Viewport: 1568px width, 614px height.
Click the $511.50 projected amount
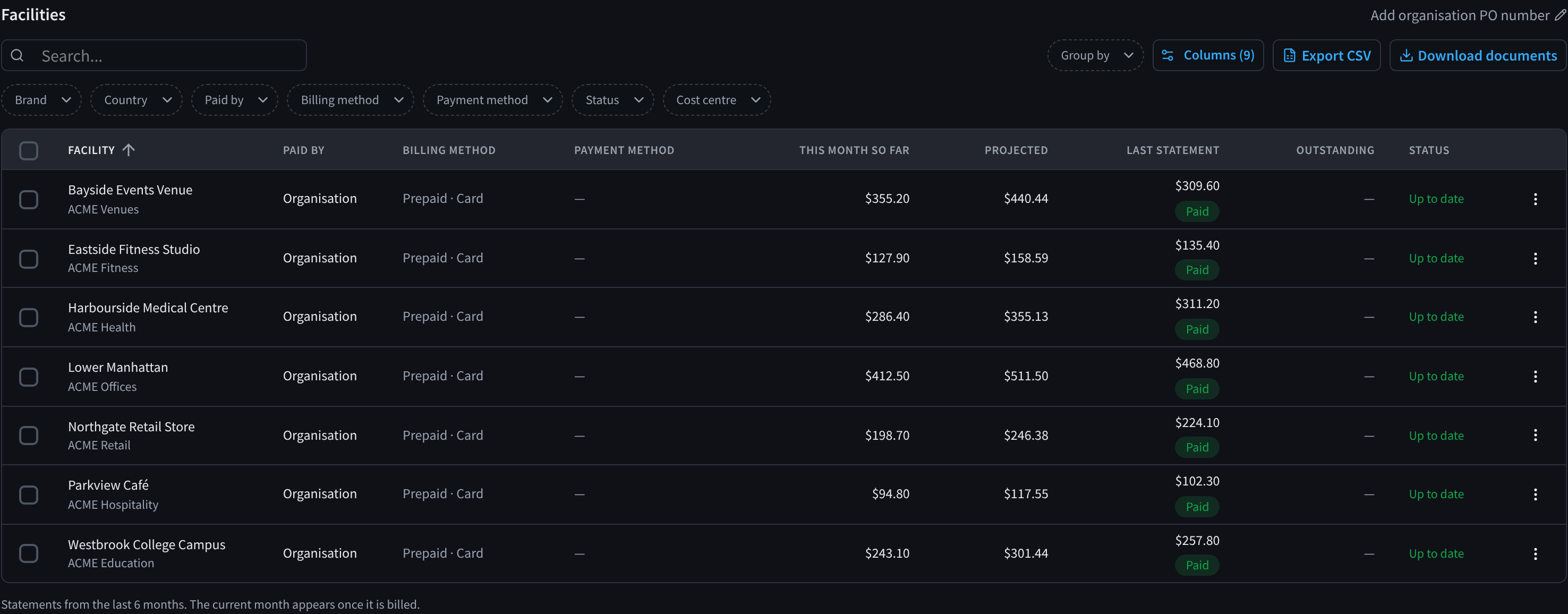pos(1026,376)
